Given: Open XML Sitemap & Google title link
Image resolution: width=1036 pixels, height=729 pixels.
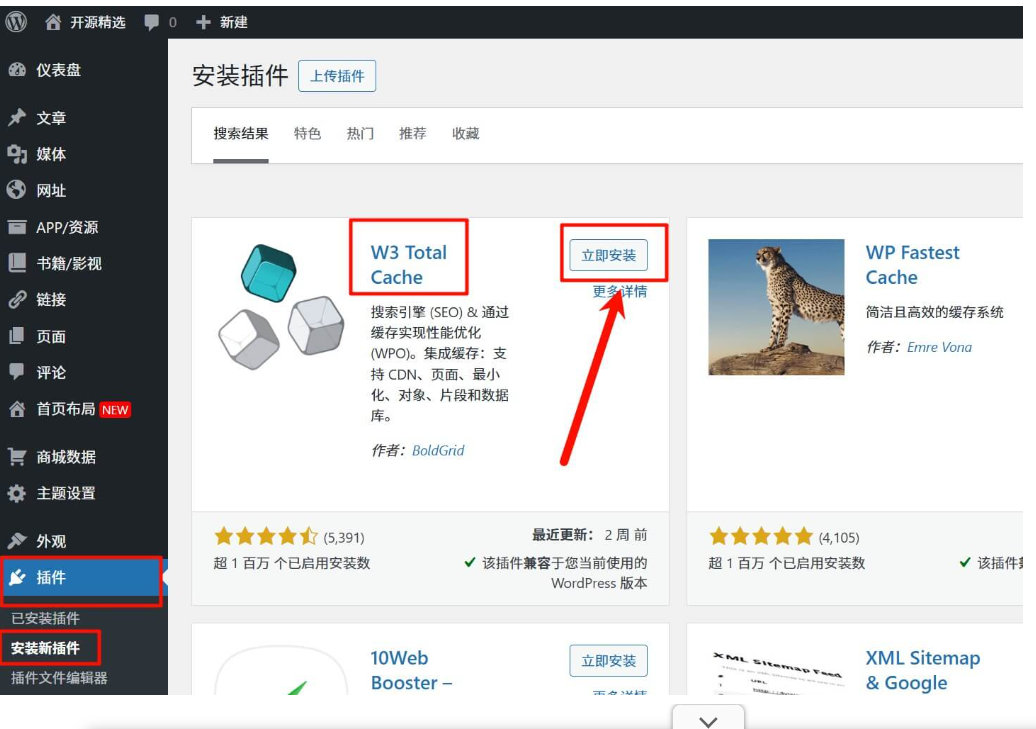Looking at the screenshot, I should tap(923, 670).
